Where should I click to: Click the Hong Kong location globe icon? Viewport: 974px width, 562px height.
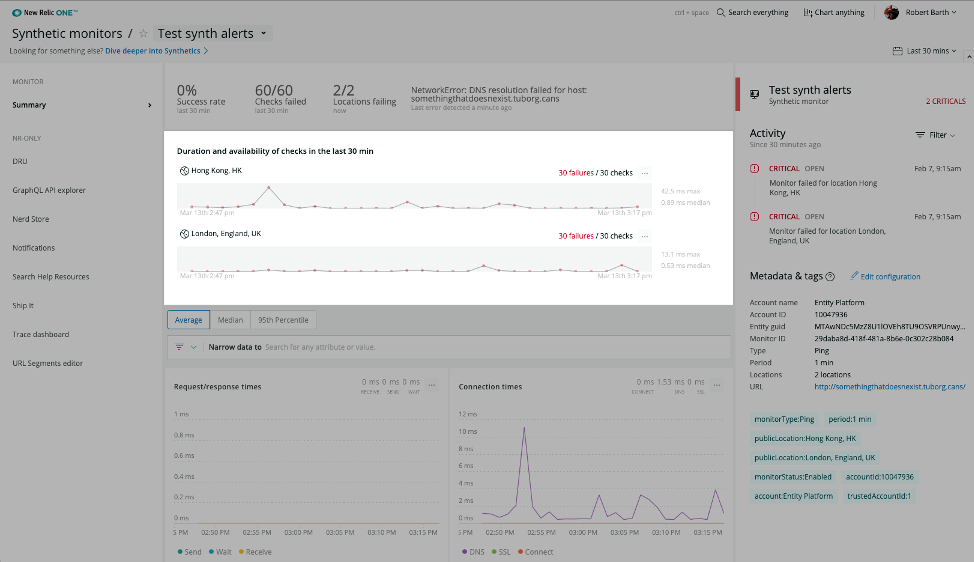pyautogui.click(x=184, y=171)
